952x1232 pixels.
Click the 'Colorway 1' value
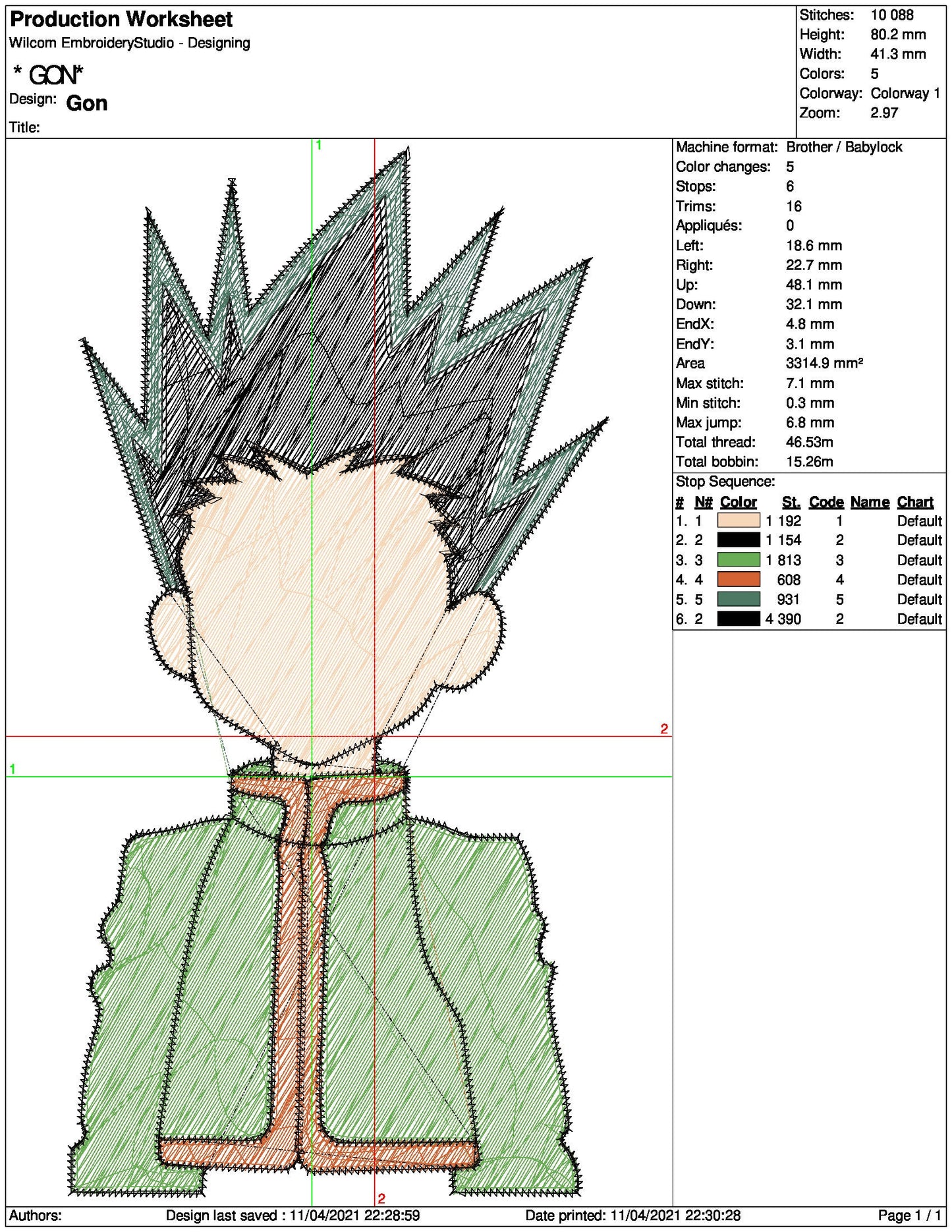coord(905,93)
